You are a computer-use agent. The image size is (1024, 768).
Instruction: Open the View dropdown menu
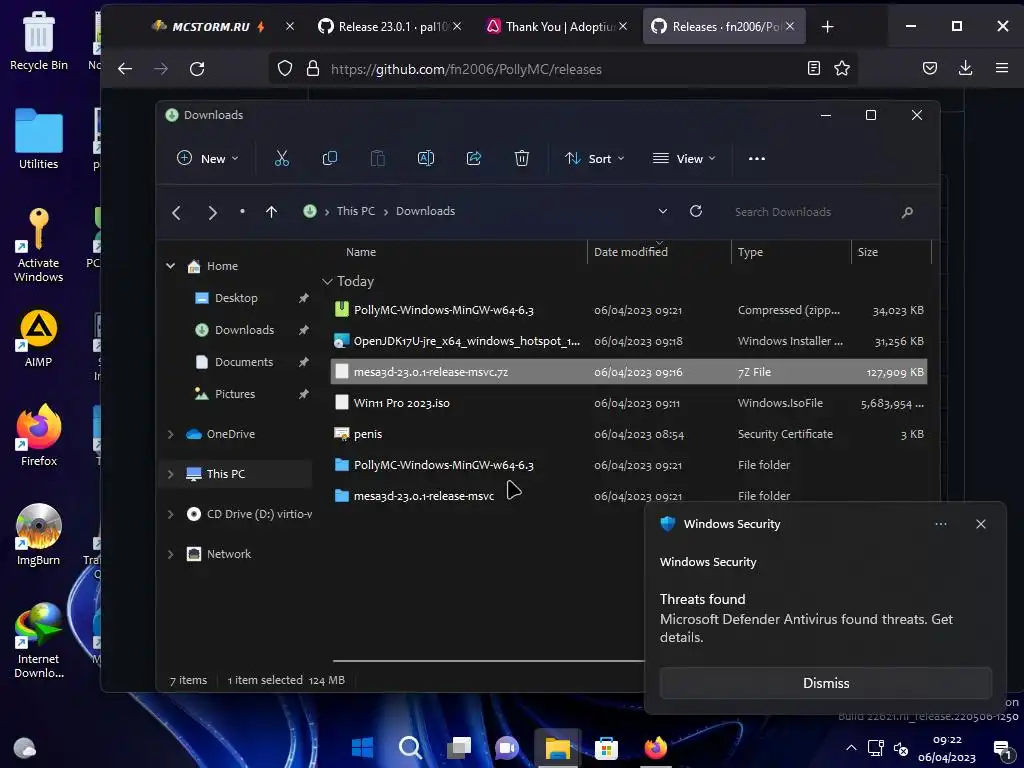[x=684, y=158]
